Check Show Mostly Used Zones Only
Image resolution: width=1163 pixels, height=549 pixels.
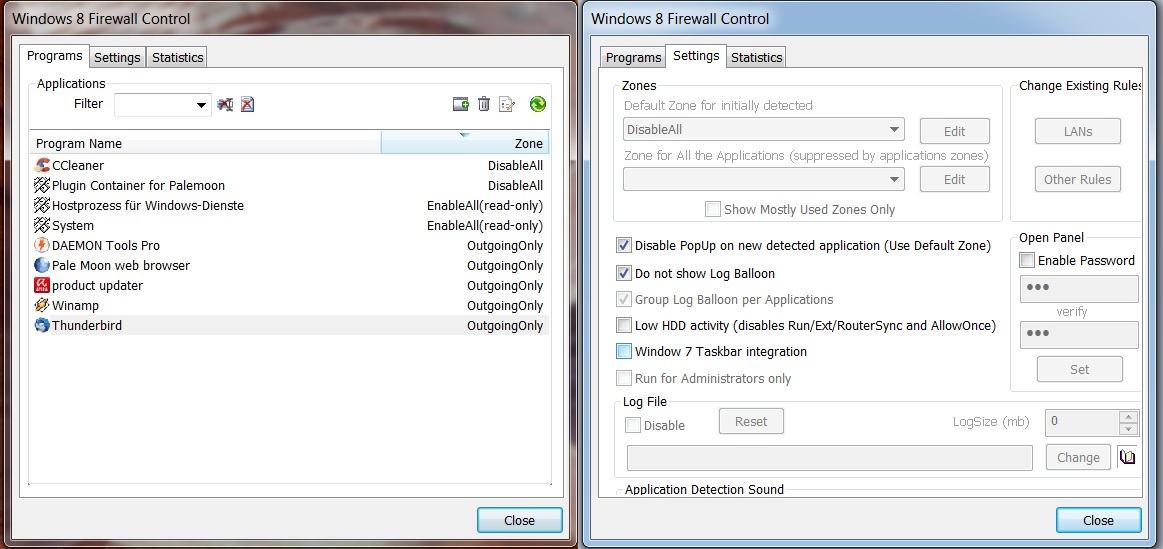click(713, 210)
